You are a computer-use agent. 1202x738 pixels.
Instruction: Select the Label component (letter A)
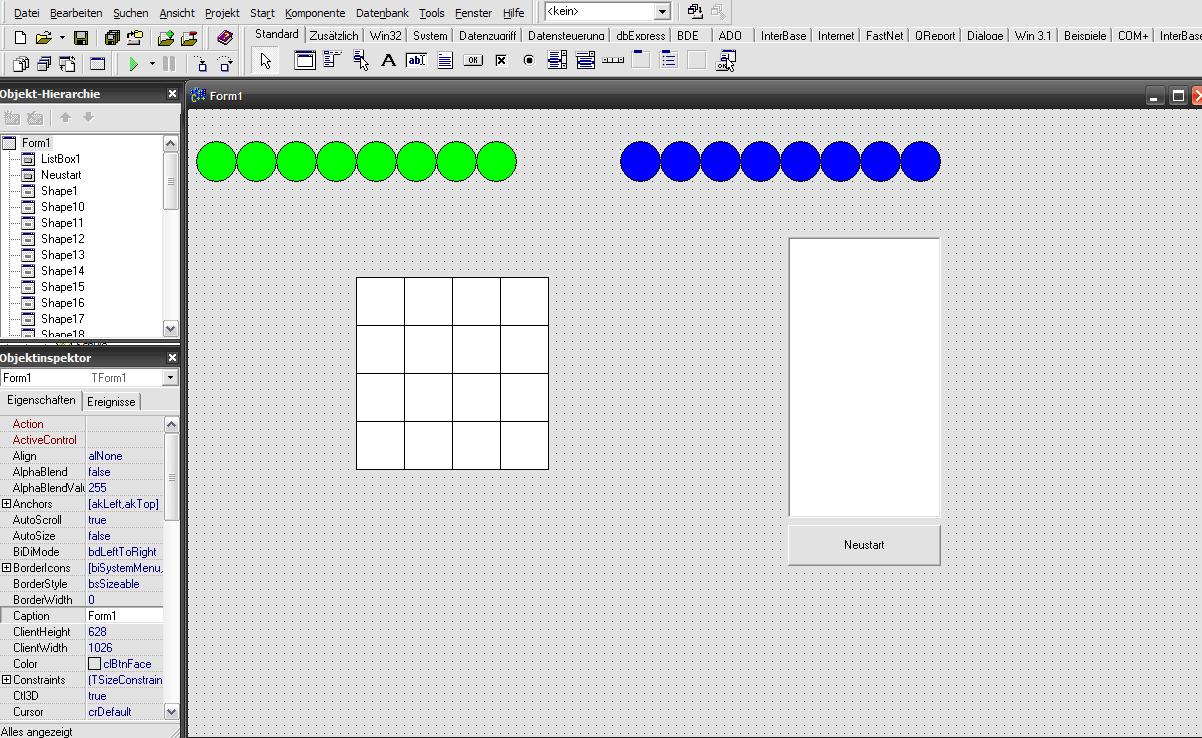pyautogui.click(x=389, y=61)
